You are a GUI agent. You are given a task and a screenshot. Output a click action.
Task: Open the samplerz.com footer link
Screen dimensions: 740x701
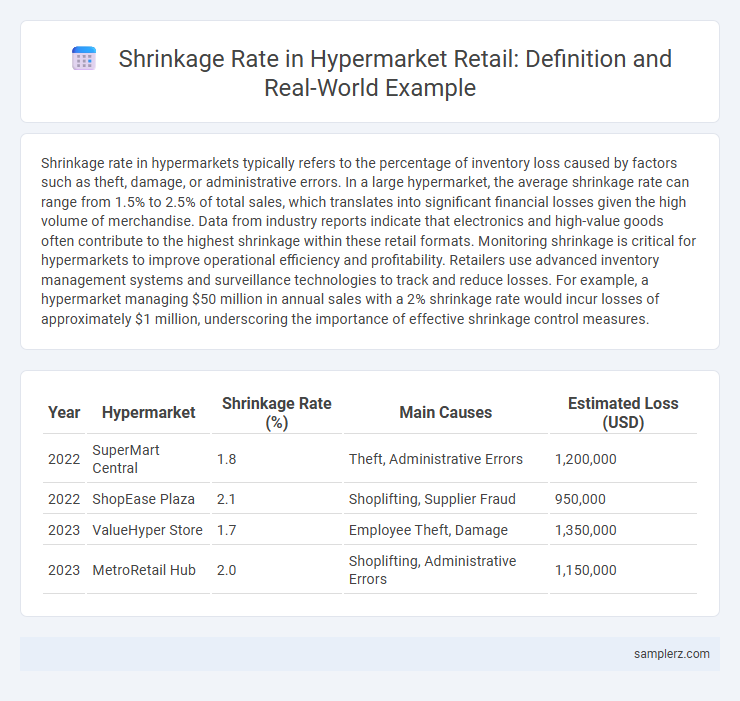(x=672, y=654)
